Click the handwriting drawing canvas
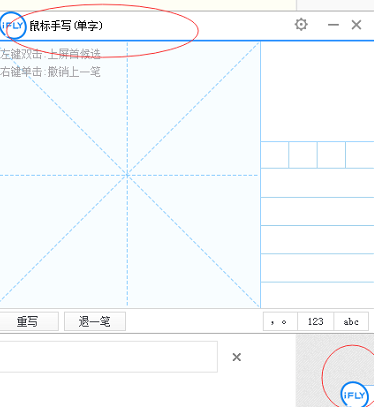This screenshot has height=408, width=374. click(x=130, y=174)
